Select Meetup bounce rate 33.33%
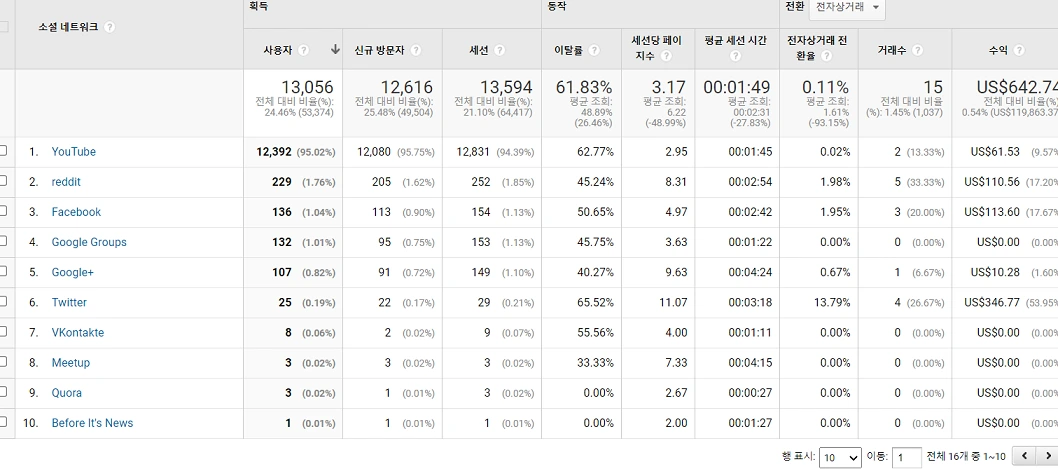 (595, 363)
